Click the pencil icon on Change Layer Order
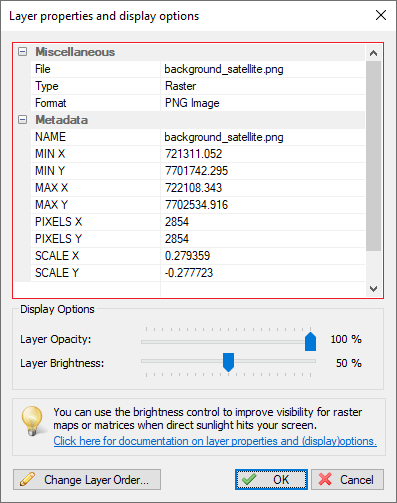Image resolution: width=397 pixels, height=503 pixels. click(27, 480)
